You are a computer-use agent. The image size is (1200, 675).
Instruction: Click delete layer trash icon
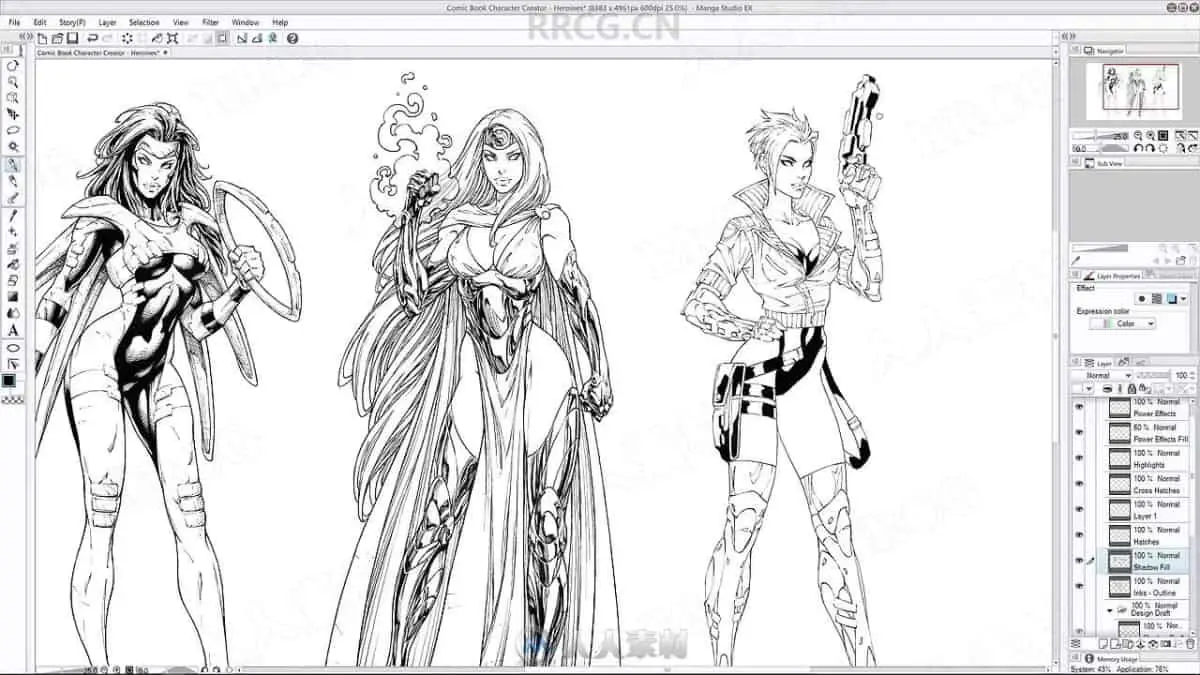point(1190,644)
